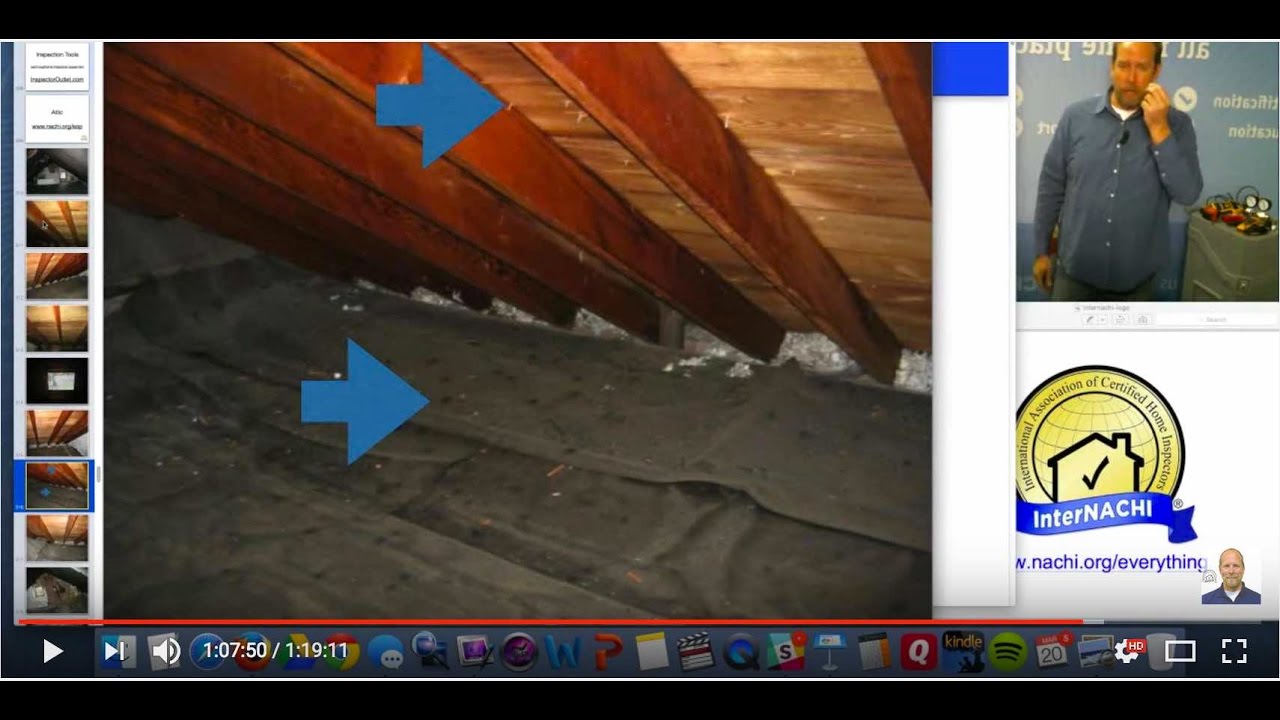Viewport: 1280px width, 720px height.
Task: Open the purple round app in Dock
Action: click(519, 653)
